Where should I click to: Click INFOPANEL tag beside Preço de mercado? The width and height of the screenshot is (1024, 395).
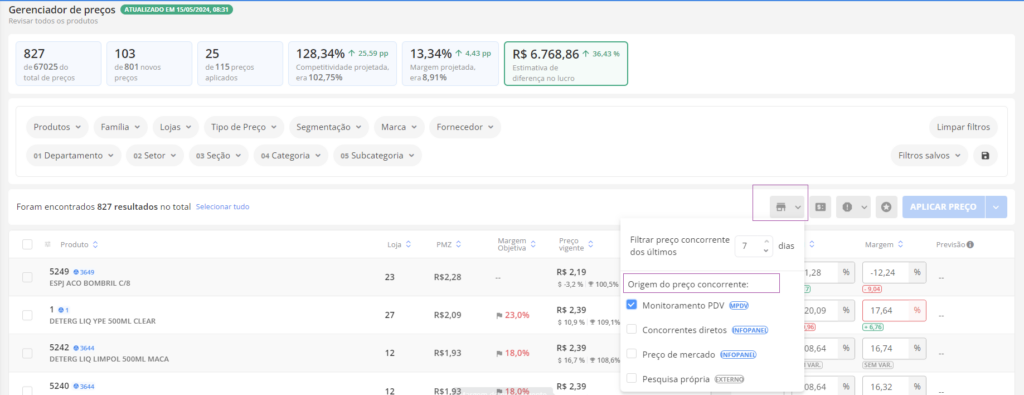tap(738, 355)
